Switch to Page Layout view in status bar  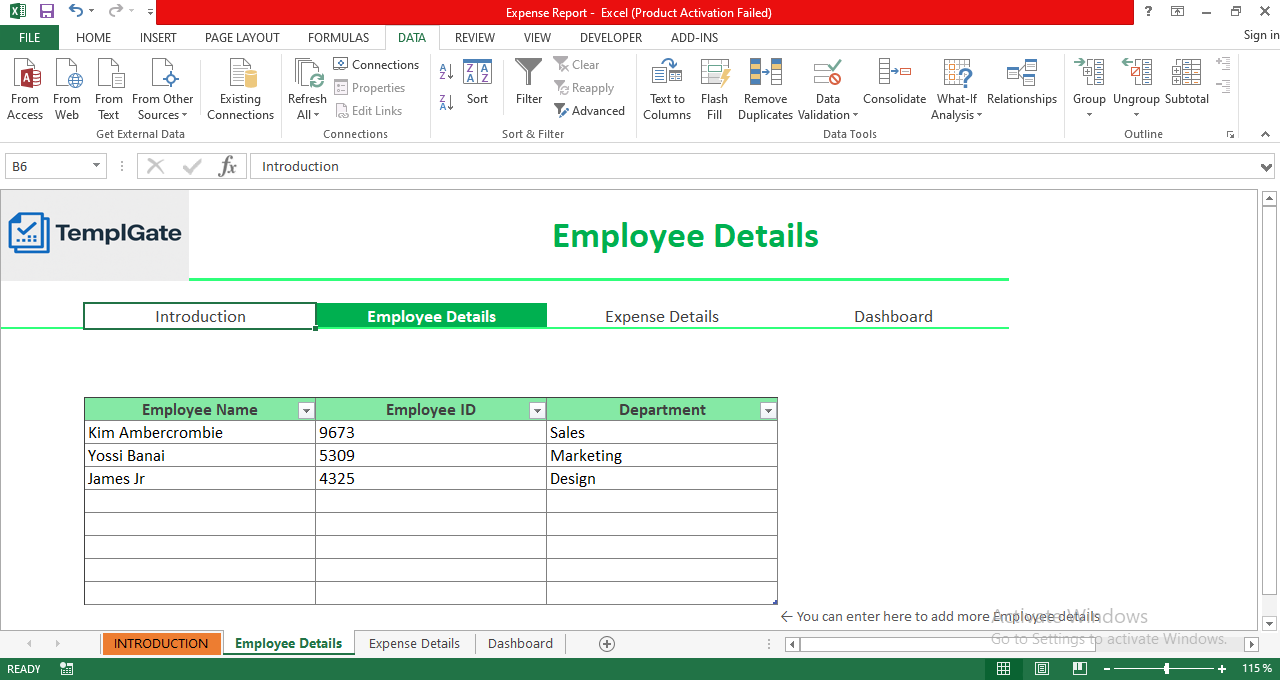pyautogui.click(x=1041, y=669)
